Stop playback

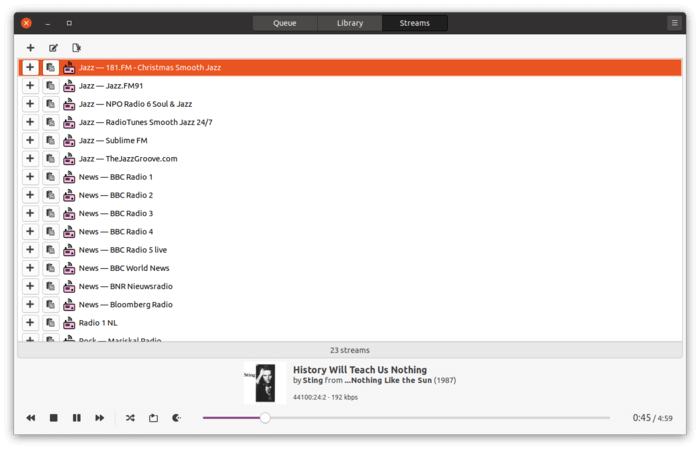pos(54,417)
